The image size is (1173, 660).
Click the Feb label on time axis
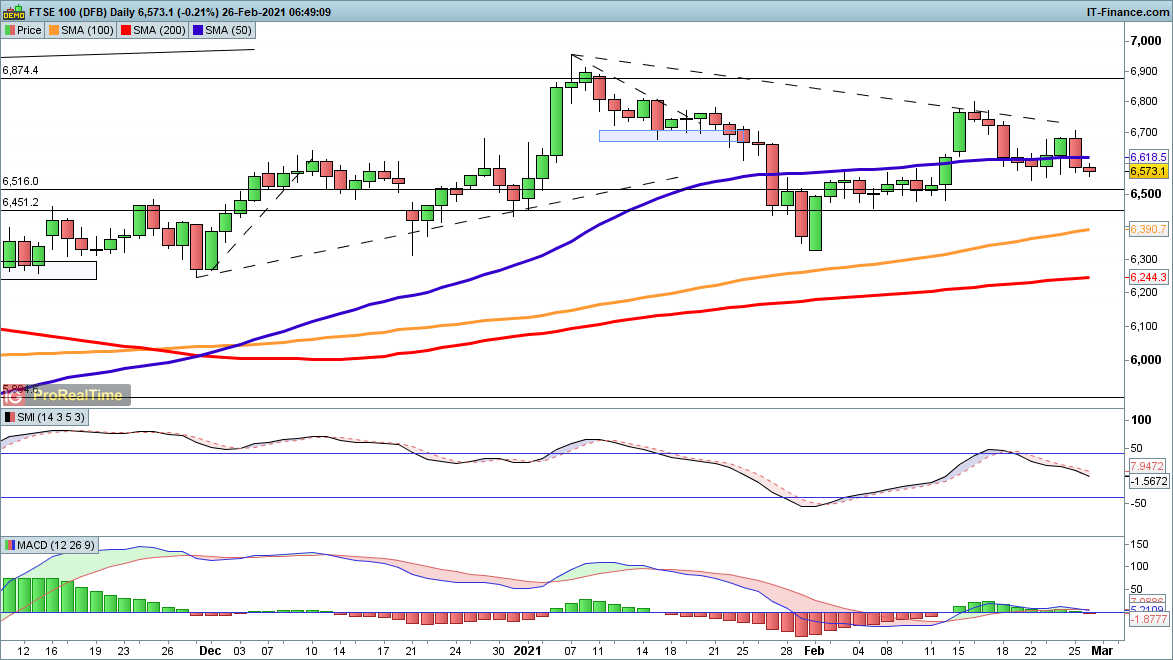(x=814, y=650)
